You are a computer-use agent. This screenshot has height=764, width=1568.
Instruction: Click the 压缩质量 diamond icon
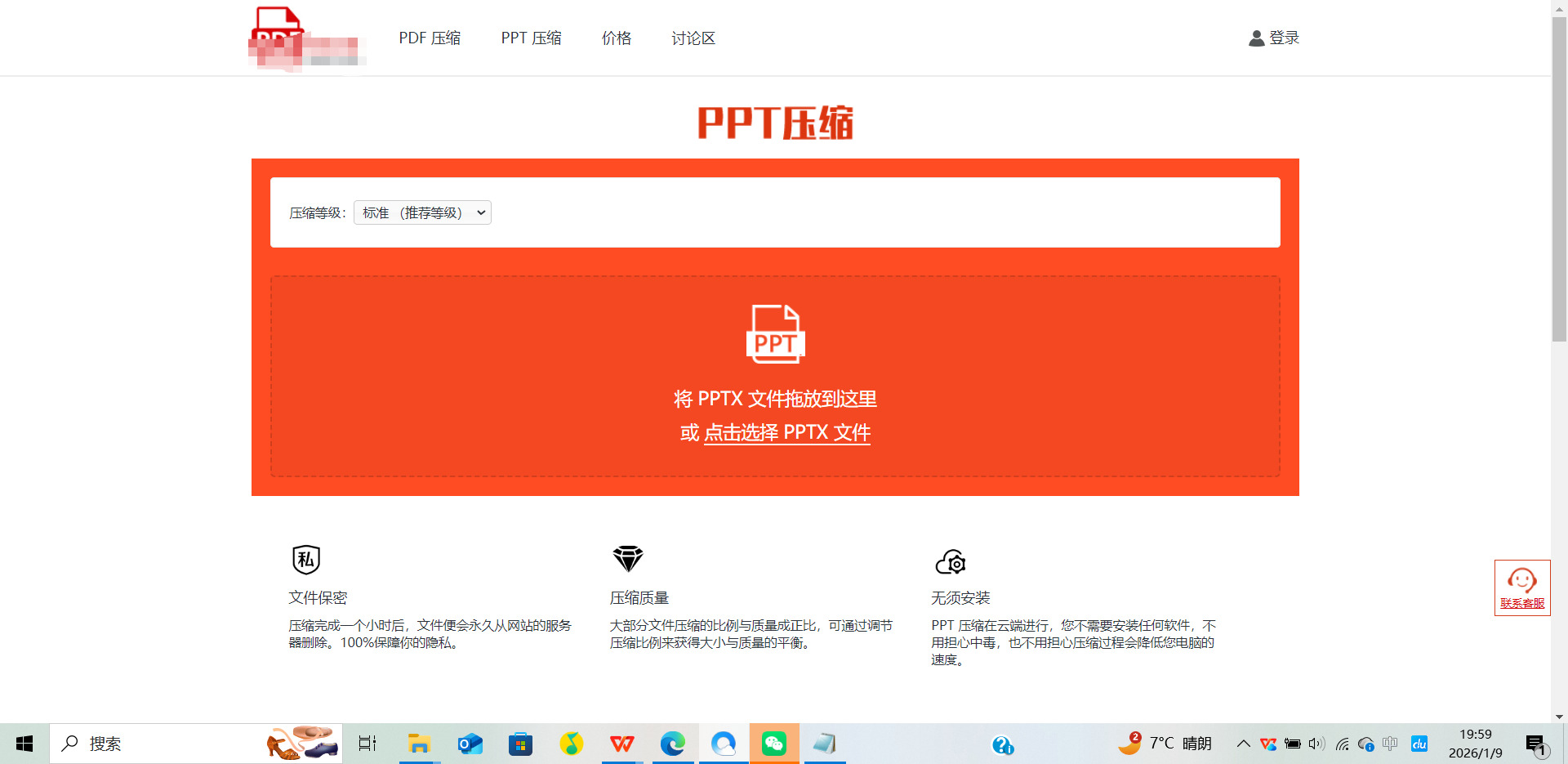628,559
